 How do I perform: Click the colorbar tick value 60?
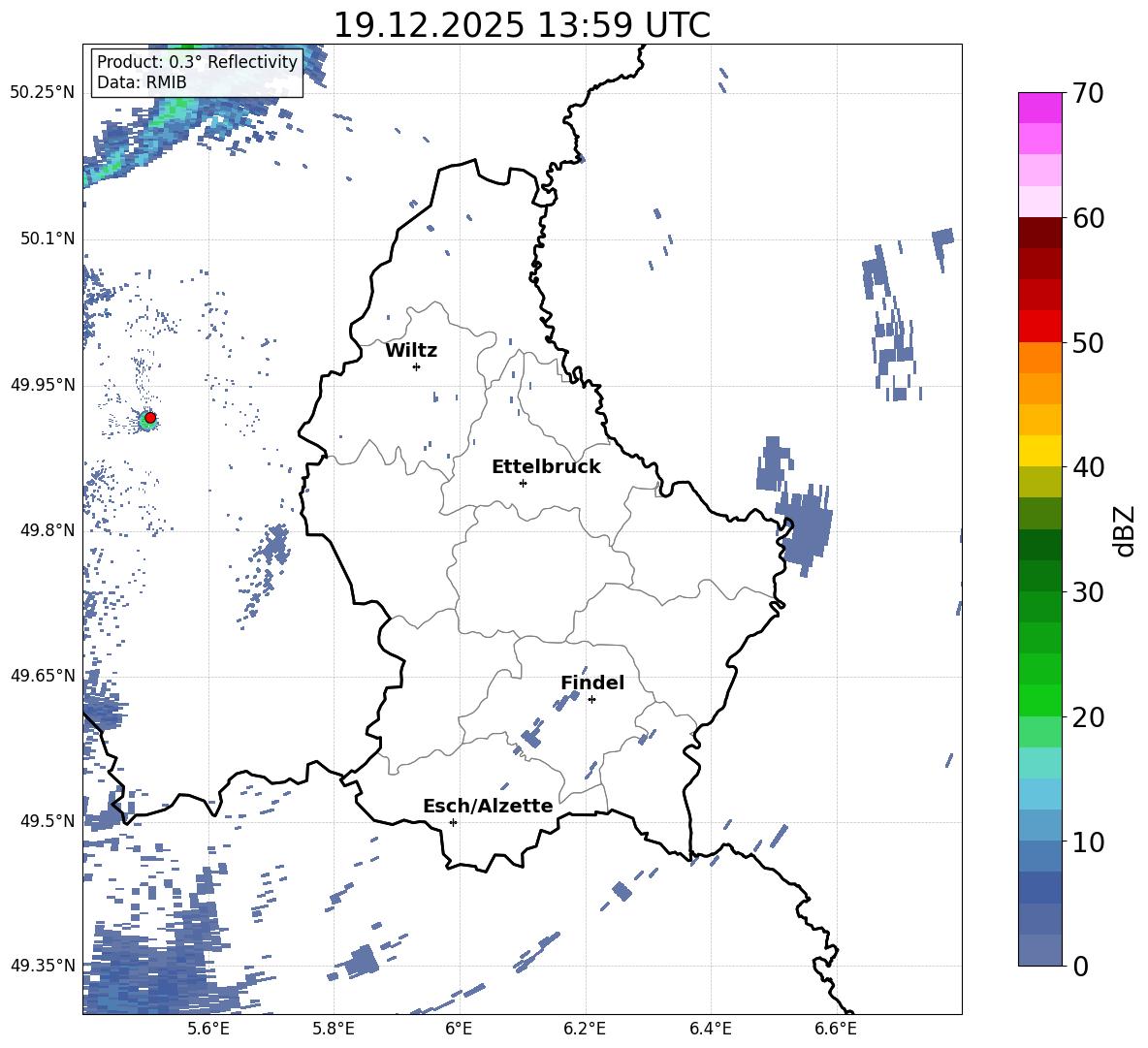point(1088,218)
